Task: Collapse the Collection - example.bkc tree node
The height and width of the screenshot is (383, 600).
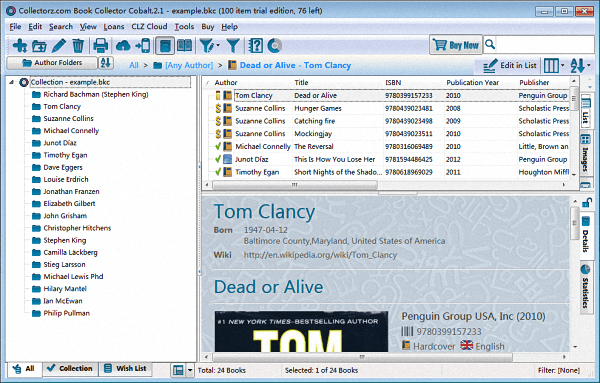Action: click(x=12, y=82)
